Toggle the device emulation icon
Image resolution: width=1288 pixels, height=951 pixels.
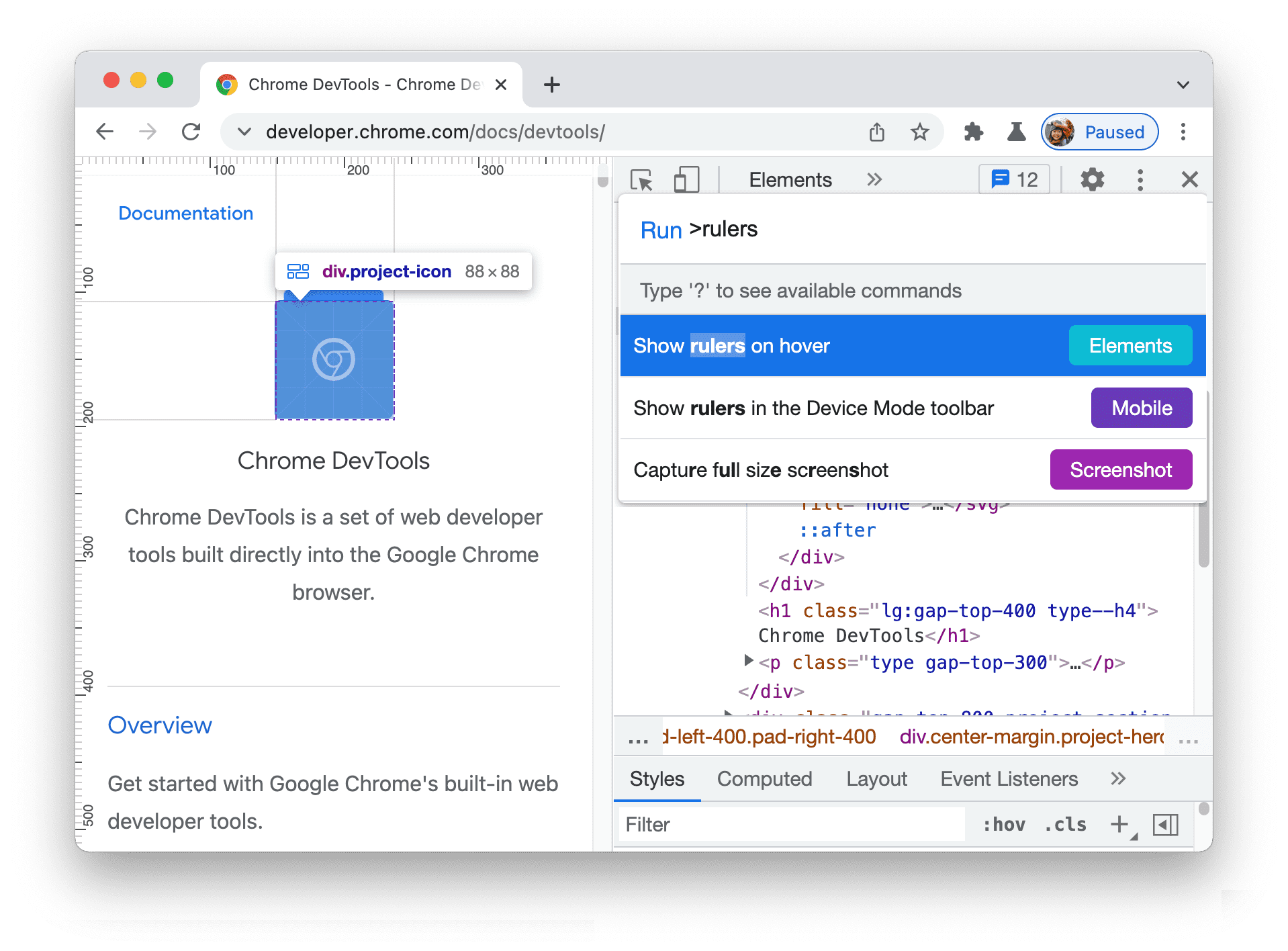tap(686, 179)
